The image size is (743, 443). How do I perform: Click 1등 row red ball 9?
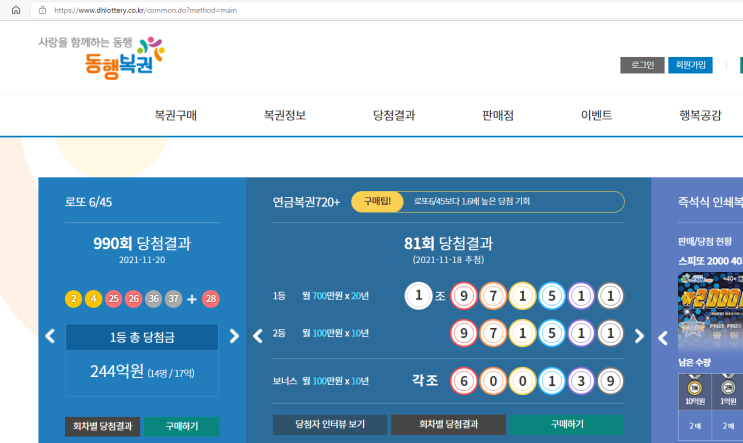pos(463,296)
